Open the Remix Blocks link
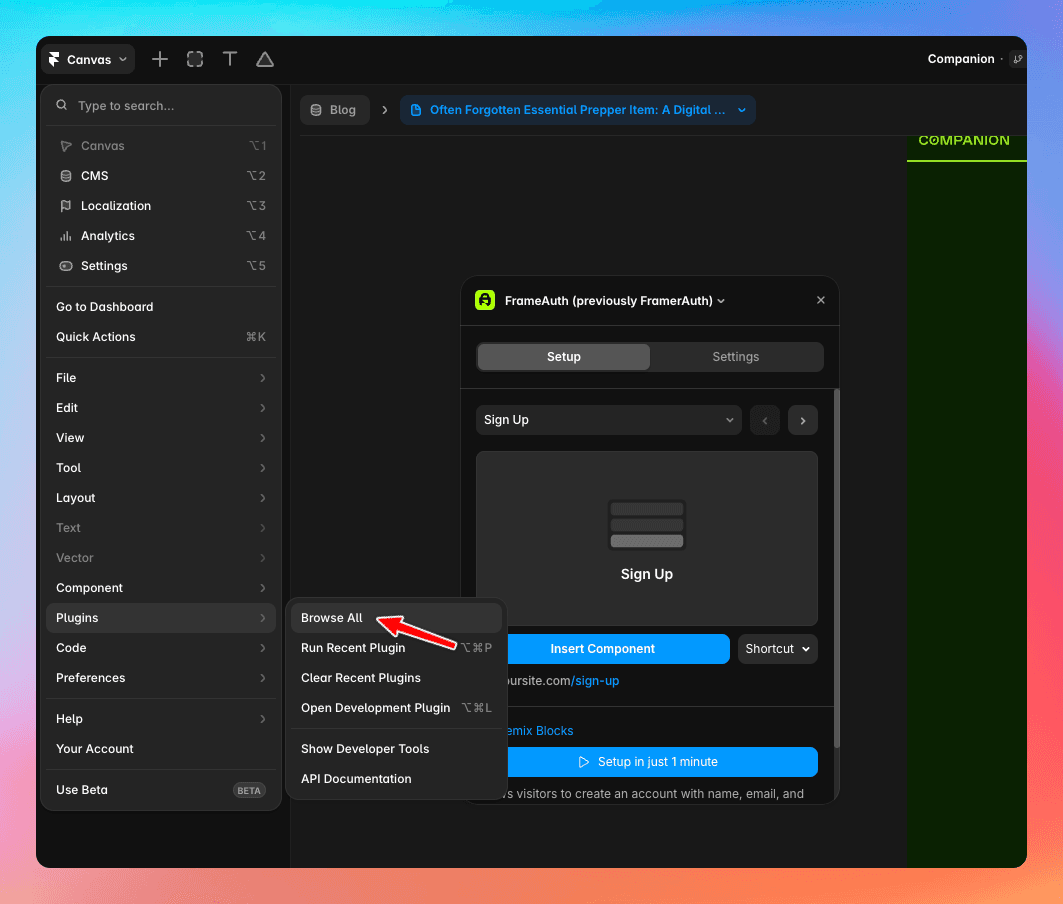This screenshot has height=904, width=1063. tap(540, 730)
